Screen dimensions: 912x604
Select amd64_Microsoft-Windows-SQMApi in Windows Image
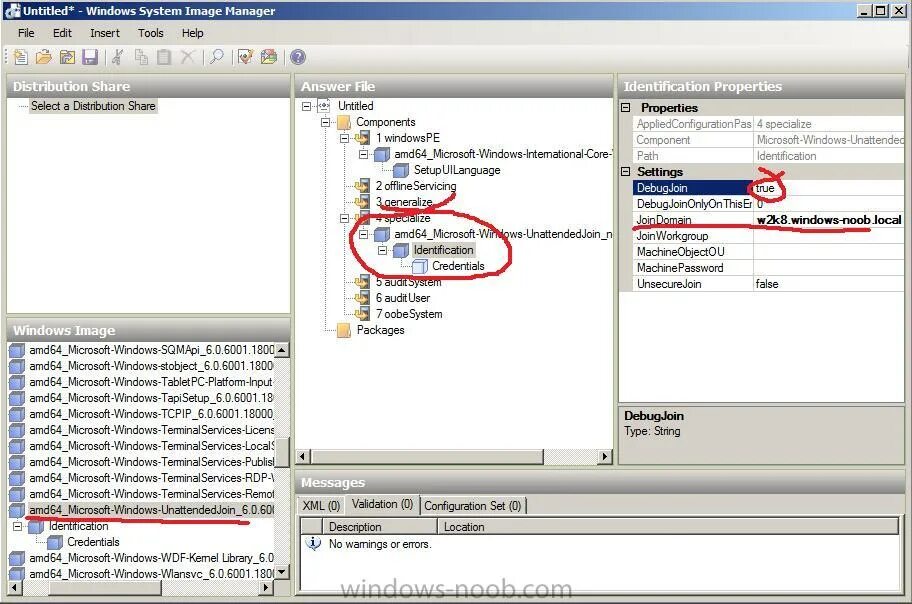[x=151, y=350]
